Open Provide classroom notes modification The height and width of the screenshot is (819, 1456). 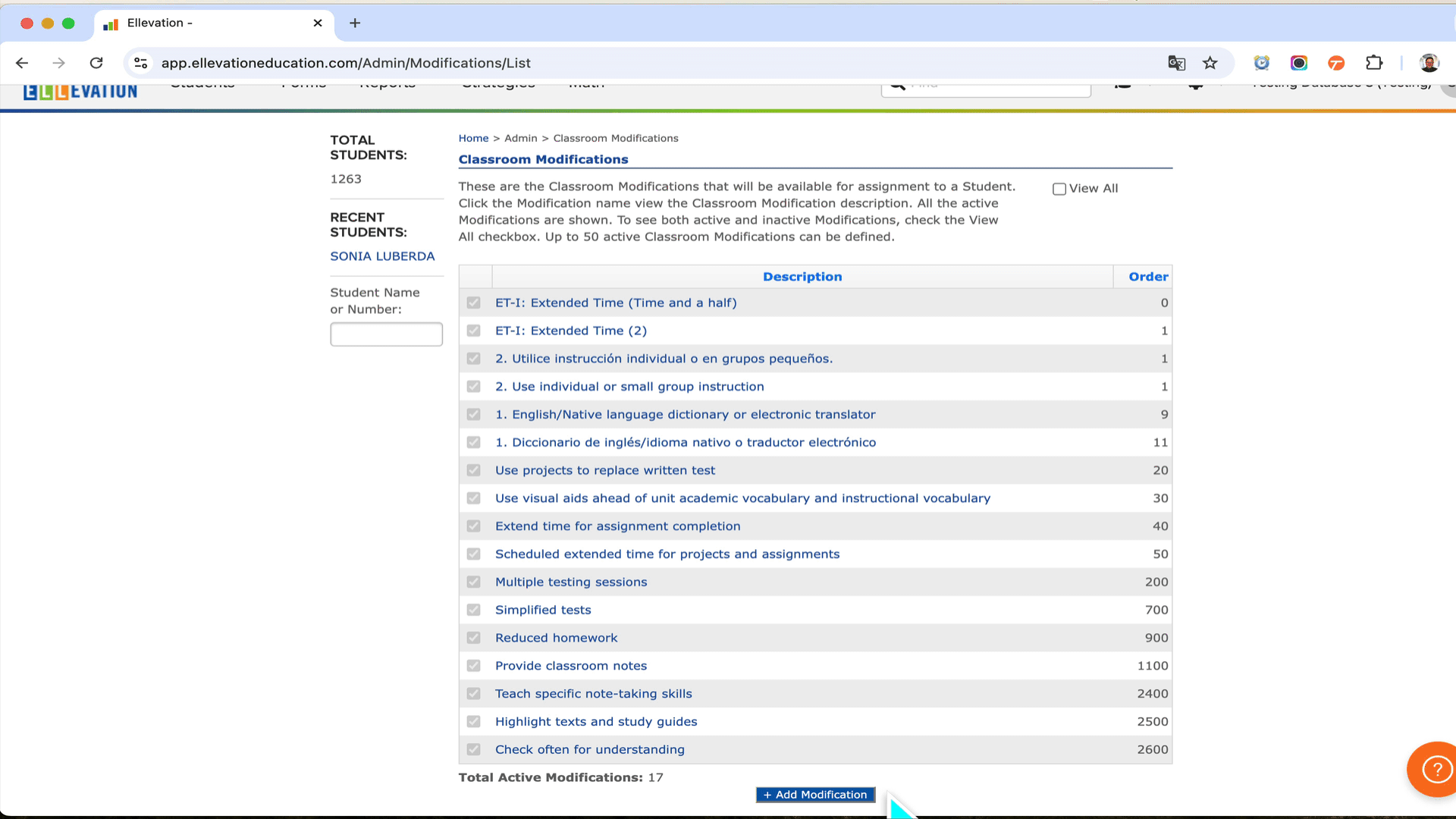coord(571,666)
